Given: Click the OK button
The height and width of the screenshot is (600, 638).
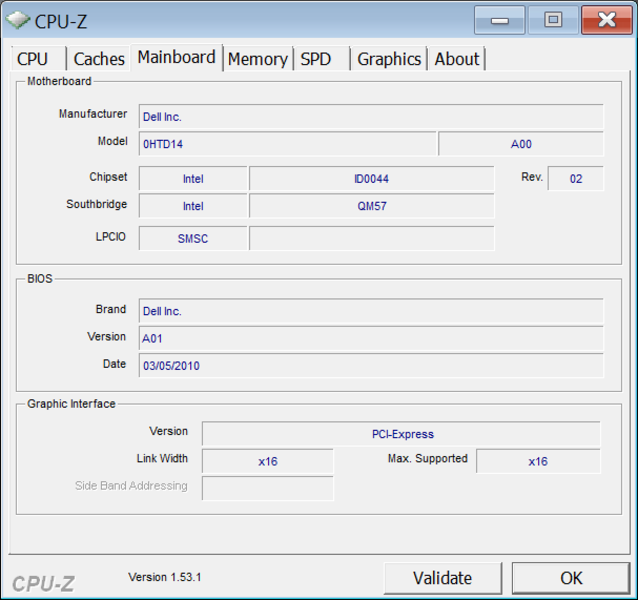Looking at the screenshot, I should (x=571, y=578).
